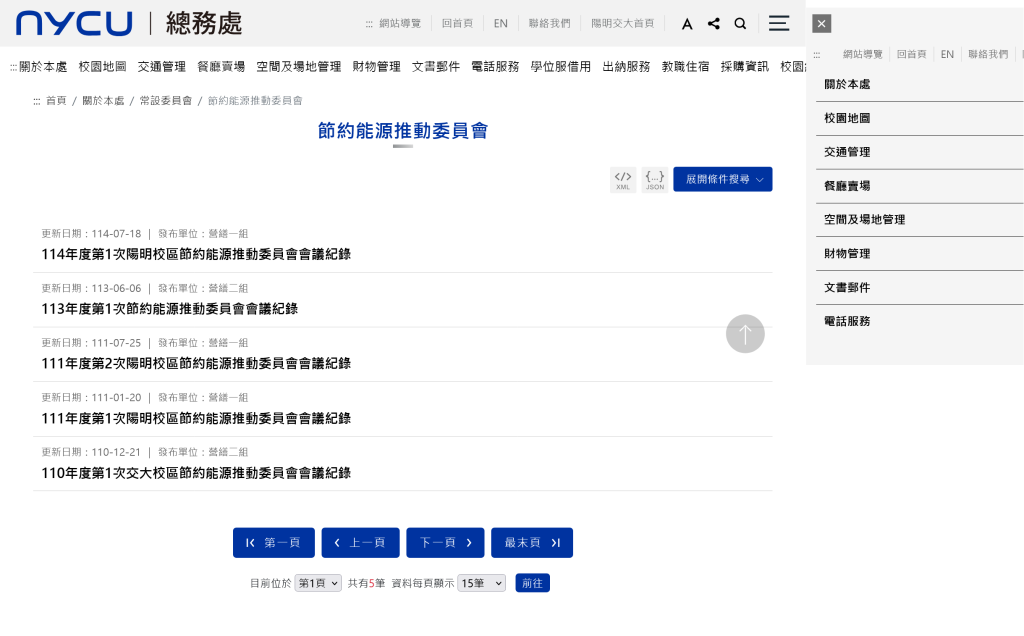Open the 第1頁 page selector dropdown
1024x636 pixels.
318,583
